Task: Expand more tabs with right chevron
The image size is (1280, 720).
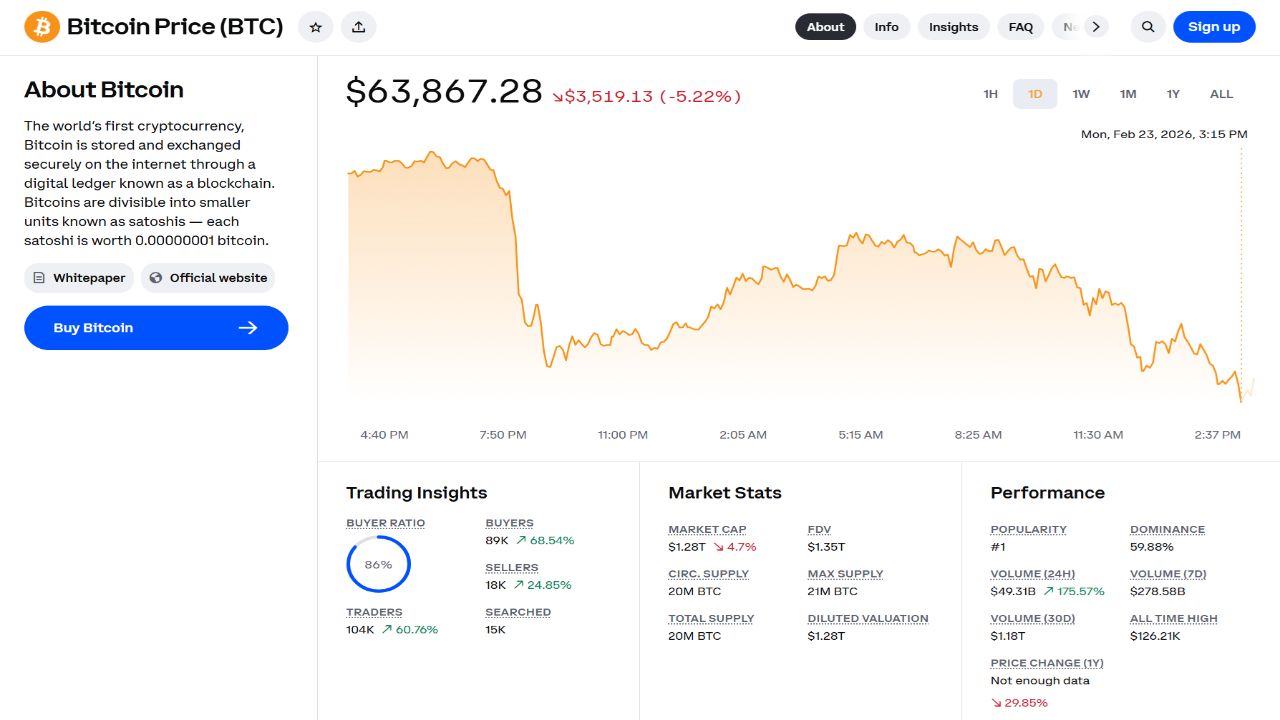Action: [x=1097, y=27]
